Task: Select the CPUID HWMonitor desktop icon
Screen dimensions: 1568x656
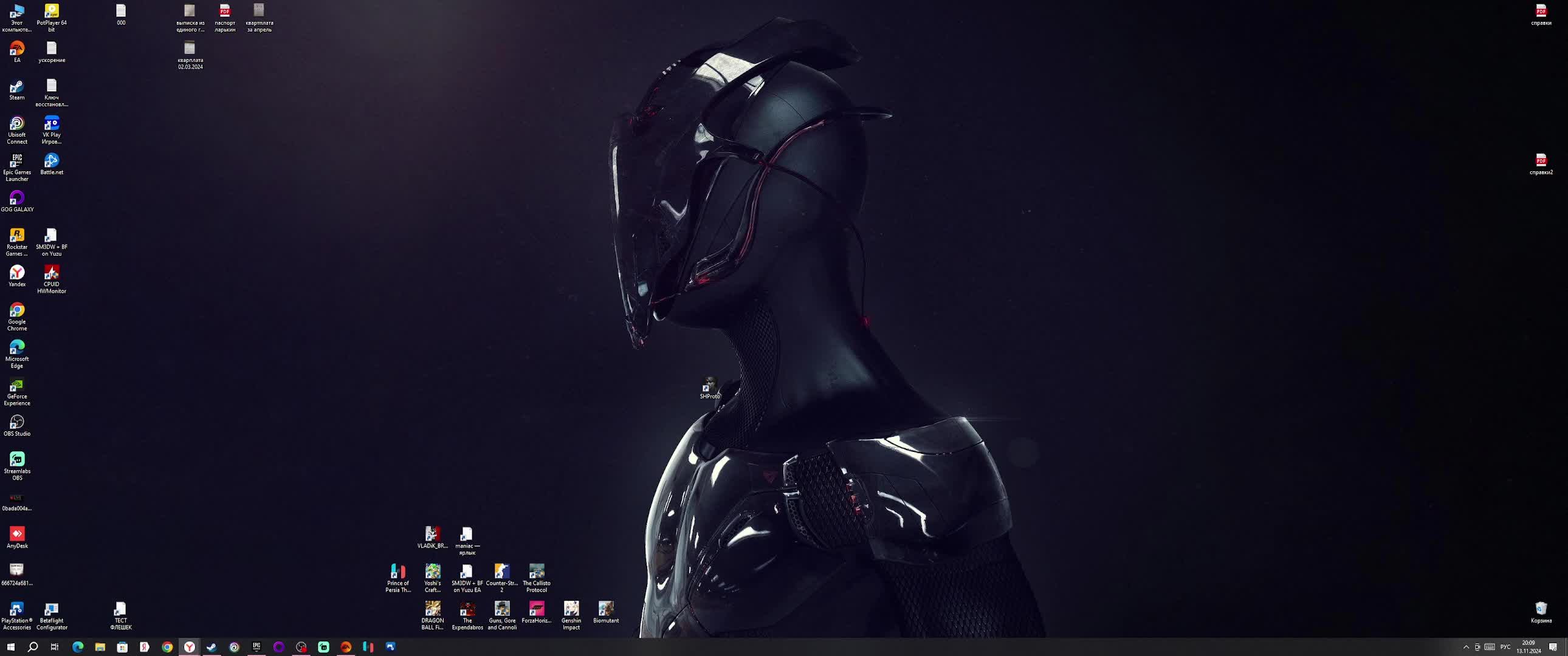Action: [52, 279]
